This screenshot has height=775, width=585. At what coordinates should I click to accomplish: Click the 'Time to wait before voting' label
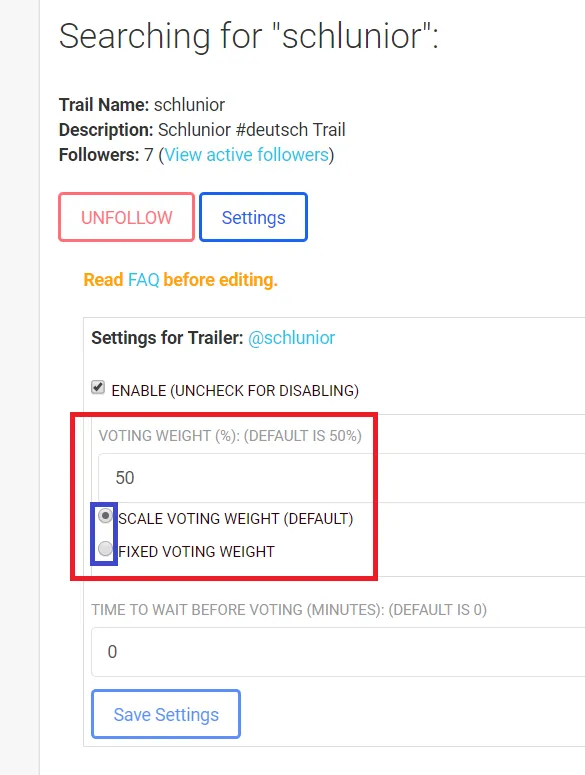[x=289, y=609]
